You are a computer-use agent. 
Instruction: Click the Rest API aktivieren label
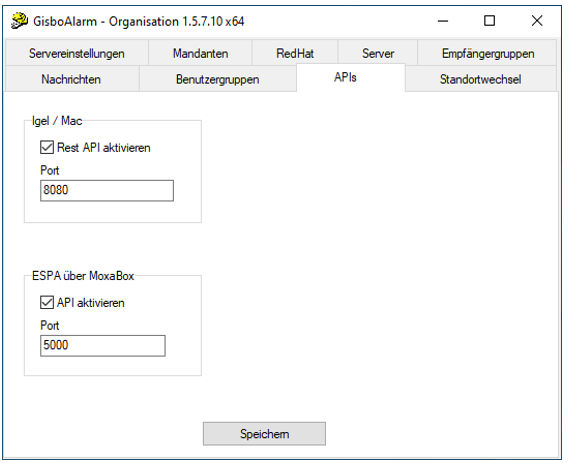pos(104,147)
